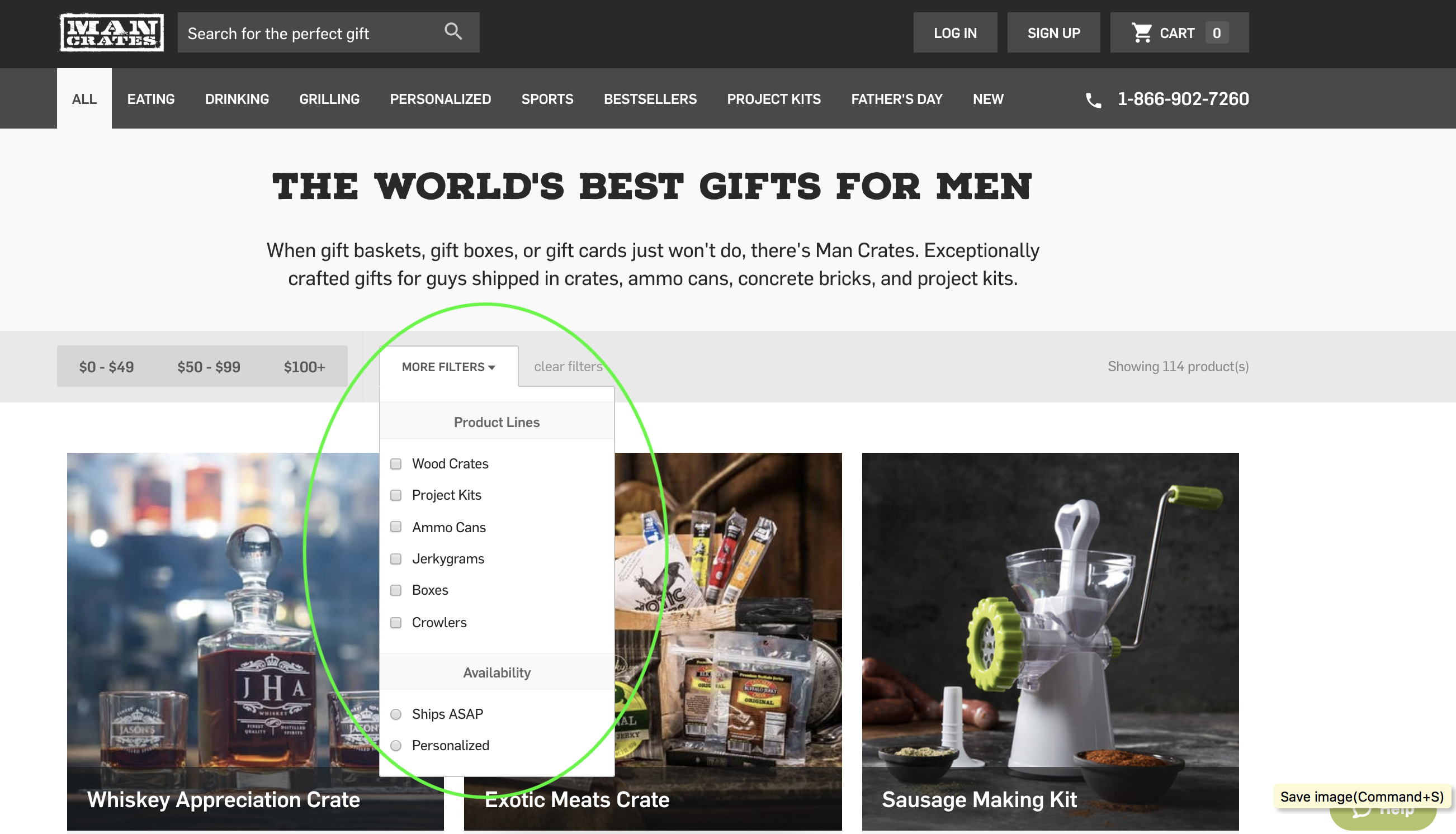This screenshot has height=834, width=1456.
Task: Focus the gift search input field
Action: pos(309,33)
